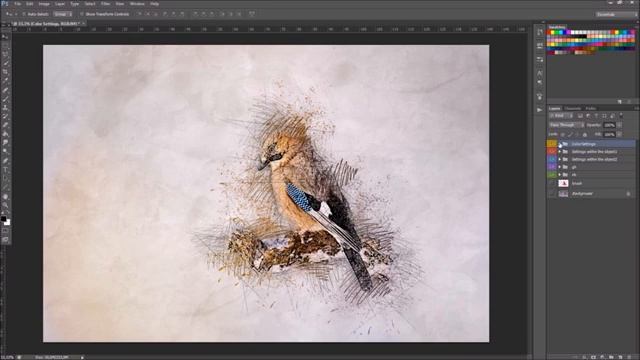Select the Eyedropper tool

[5, 81]
